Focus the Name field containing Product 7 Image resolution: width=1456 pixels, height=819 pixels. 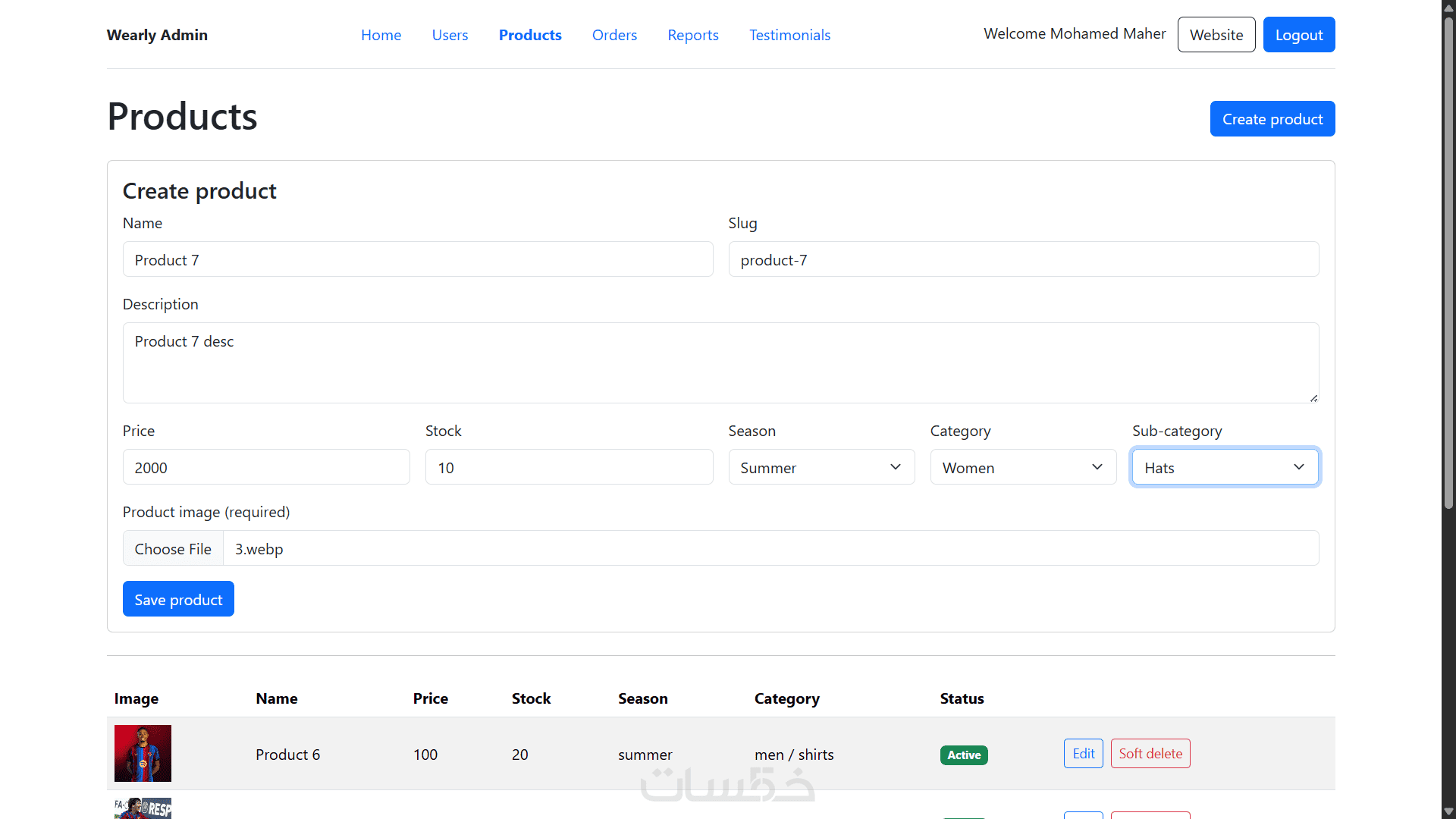(x=418, y=259)
